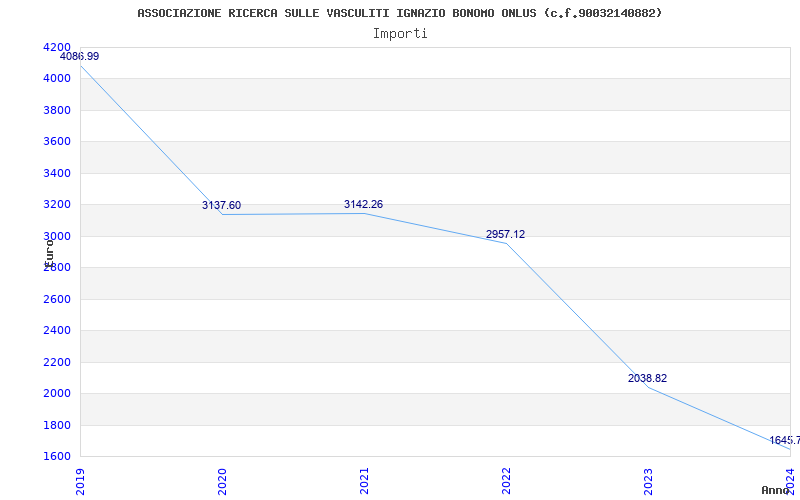Viewport: 800px width, 500px height.
Task: Click the y-axis value 4000
Action: [57, 79]
